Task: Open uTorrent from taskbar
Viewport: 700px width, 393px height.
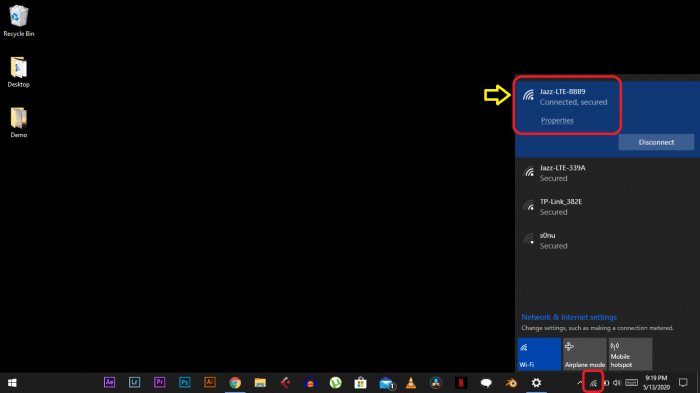Action: (335, 383)
